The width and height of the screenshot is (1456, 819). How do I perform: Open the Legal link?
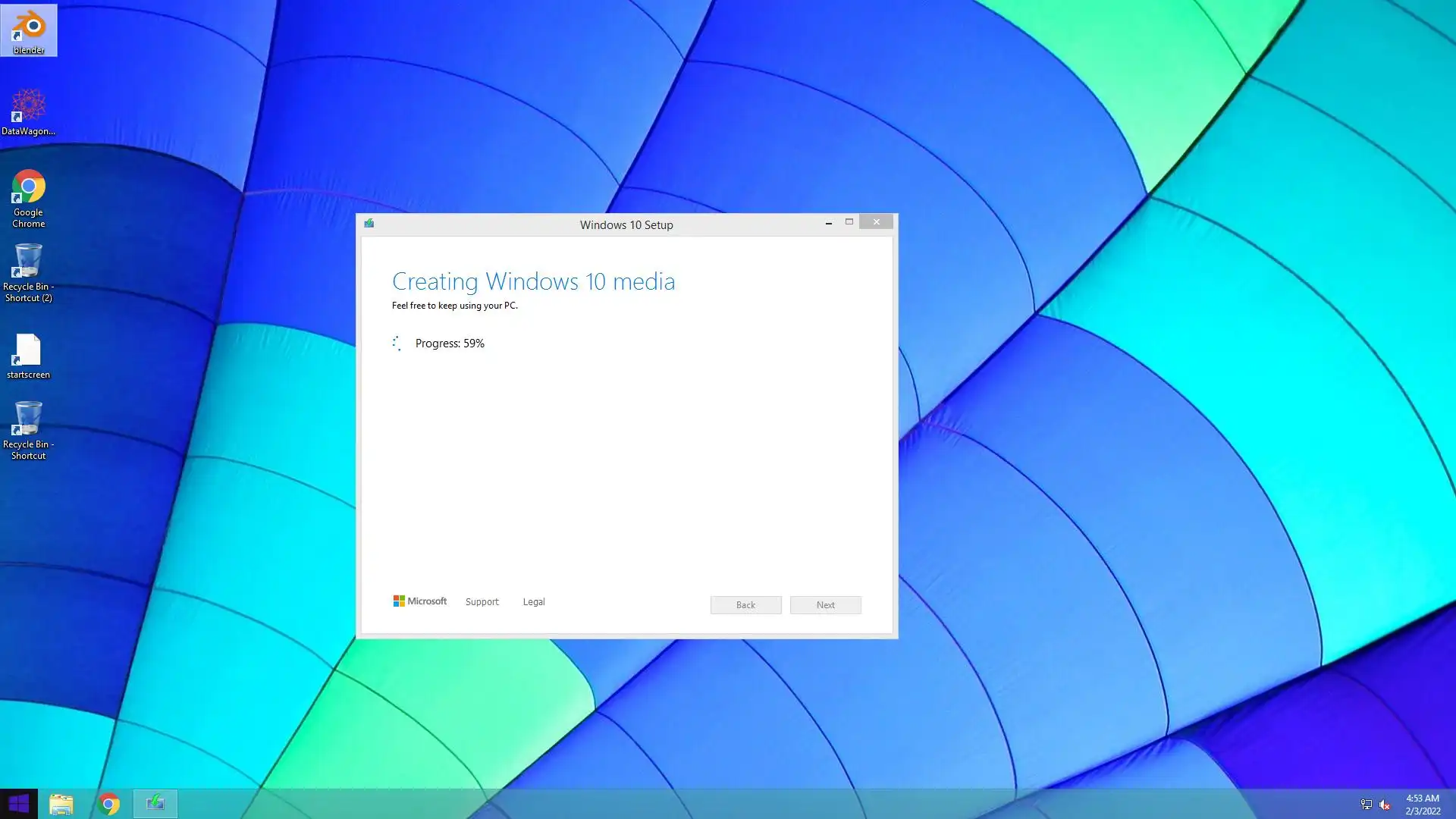point(533,602)
